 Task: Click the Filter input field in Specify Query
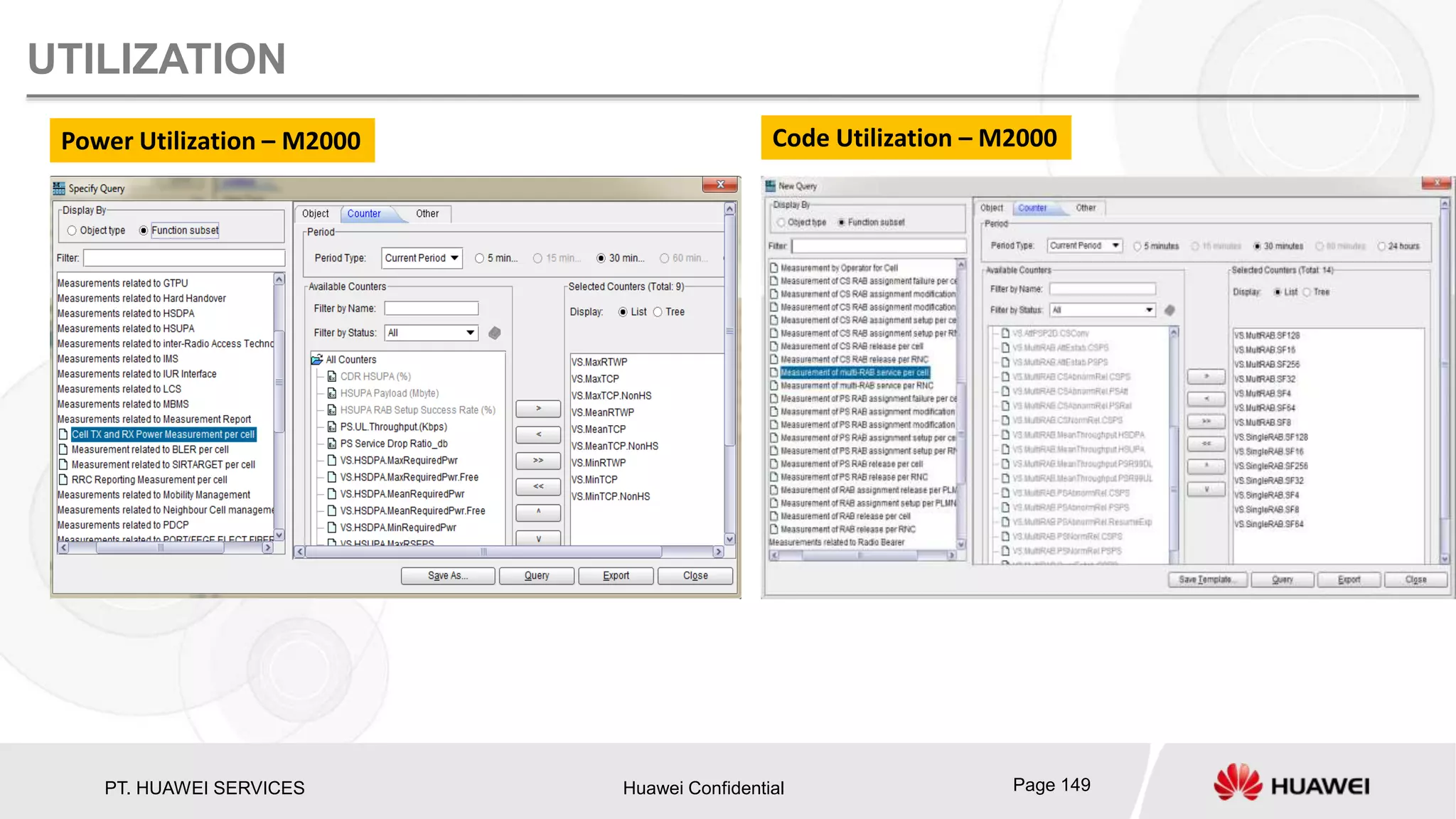click(184, 258)
